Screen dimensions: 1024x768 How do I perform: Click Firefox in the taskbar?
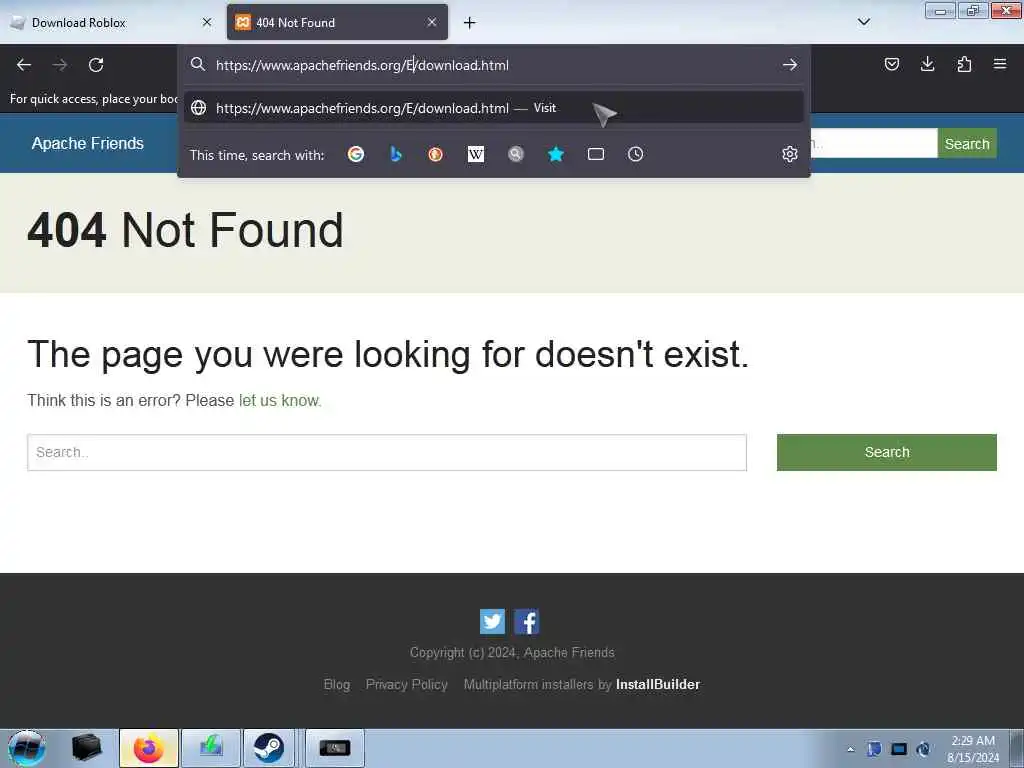click(x=149, y=748)
